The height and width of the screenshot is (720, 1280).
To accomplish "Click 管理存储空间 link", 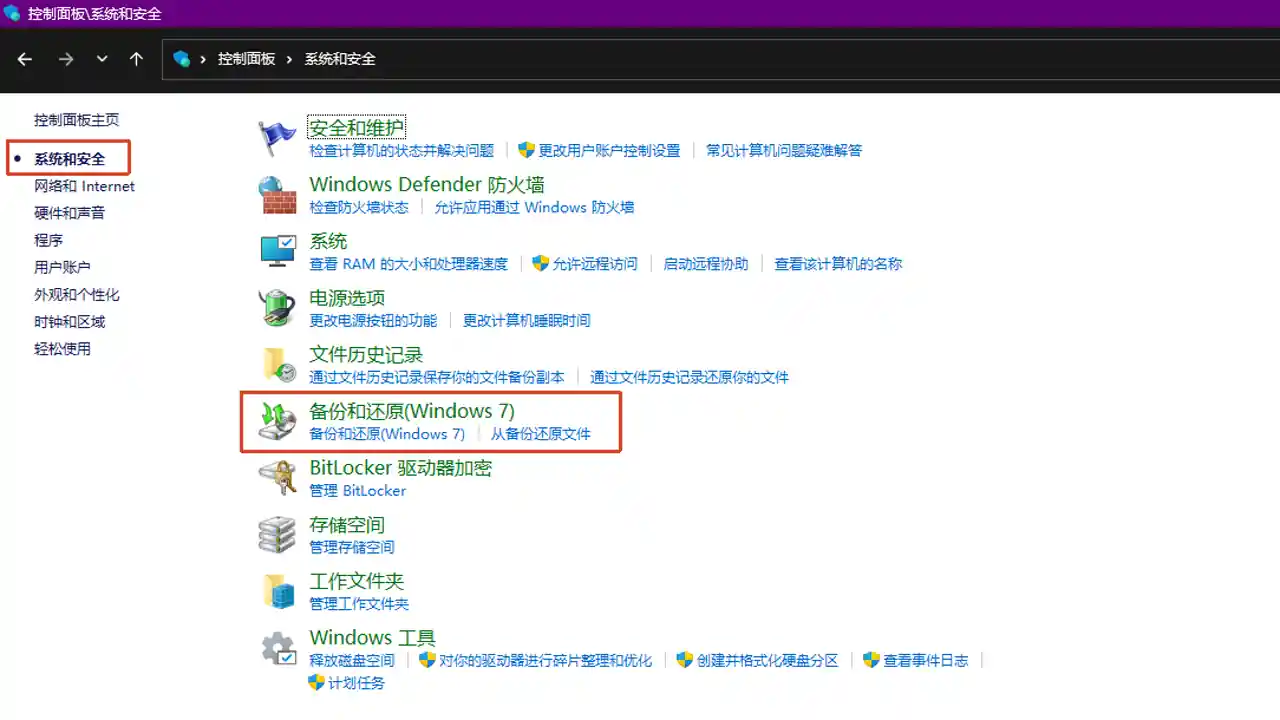I will [x=352, y=547].
